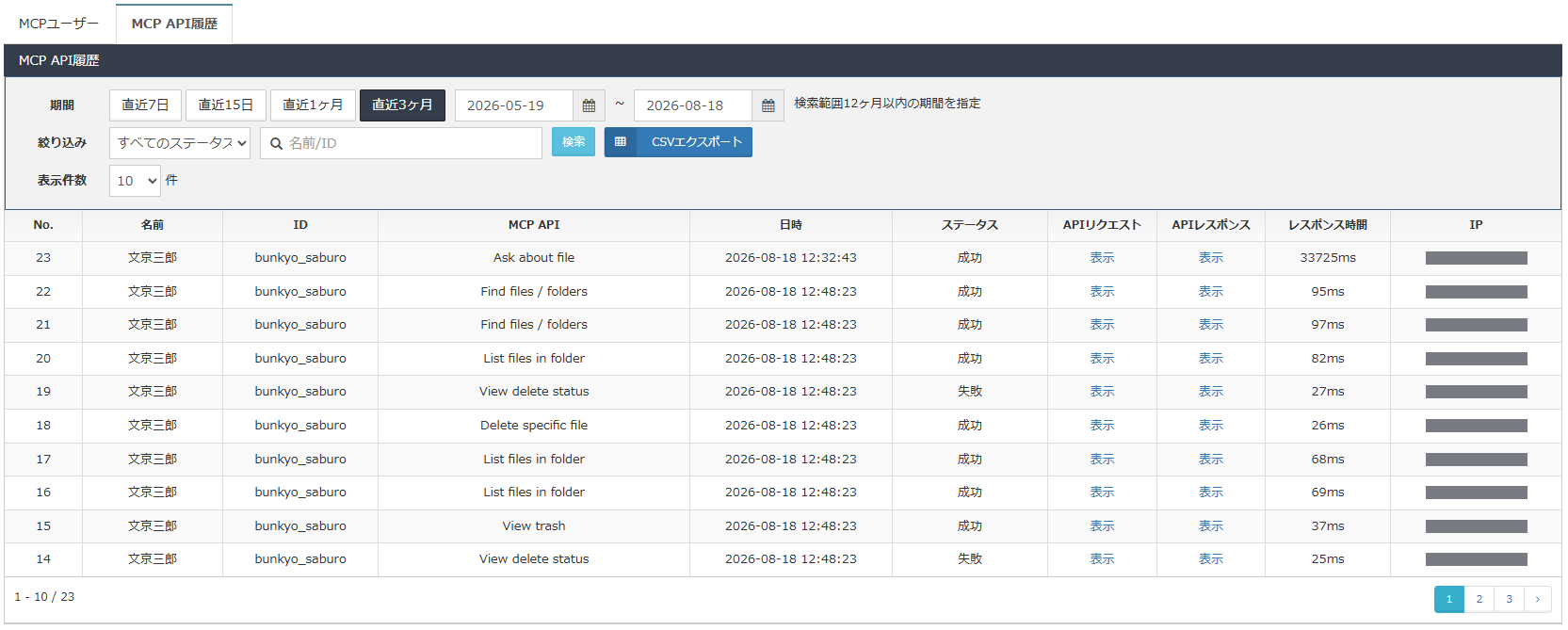Click the 検索 button
Image resolution: width=1568 pixels, height=630 pixels.
(574, 142)
